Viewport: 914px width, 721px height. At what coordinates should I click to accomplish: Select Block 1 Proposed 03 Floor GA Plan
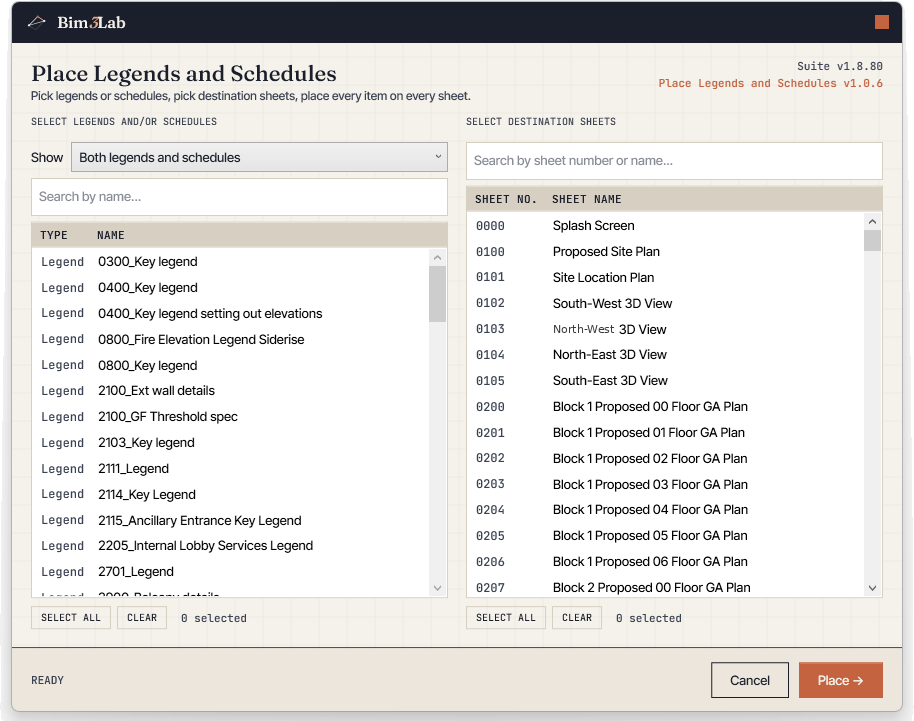666,484
